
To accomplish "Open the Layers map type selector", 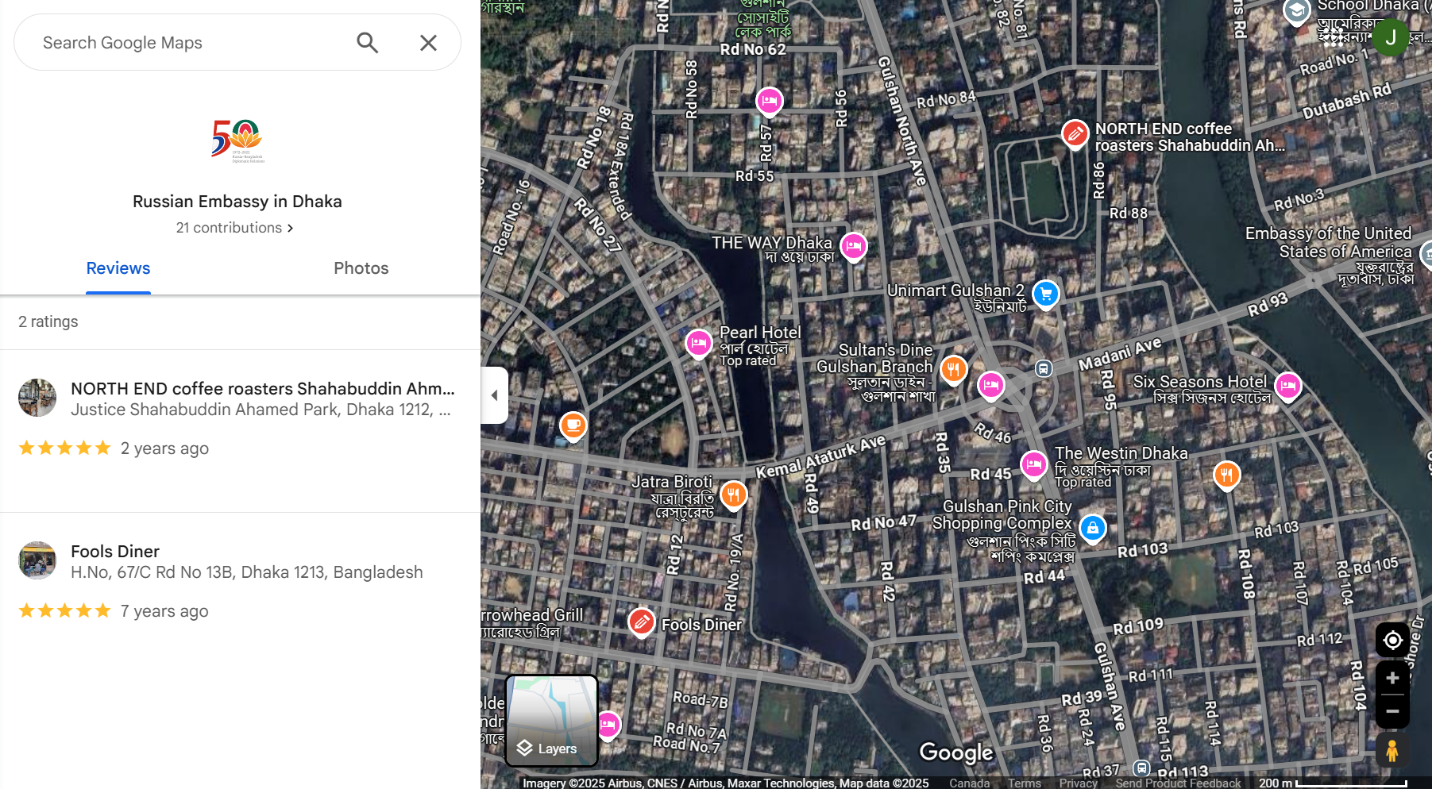I will [552, 721].
